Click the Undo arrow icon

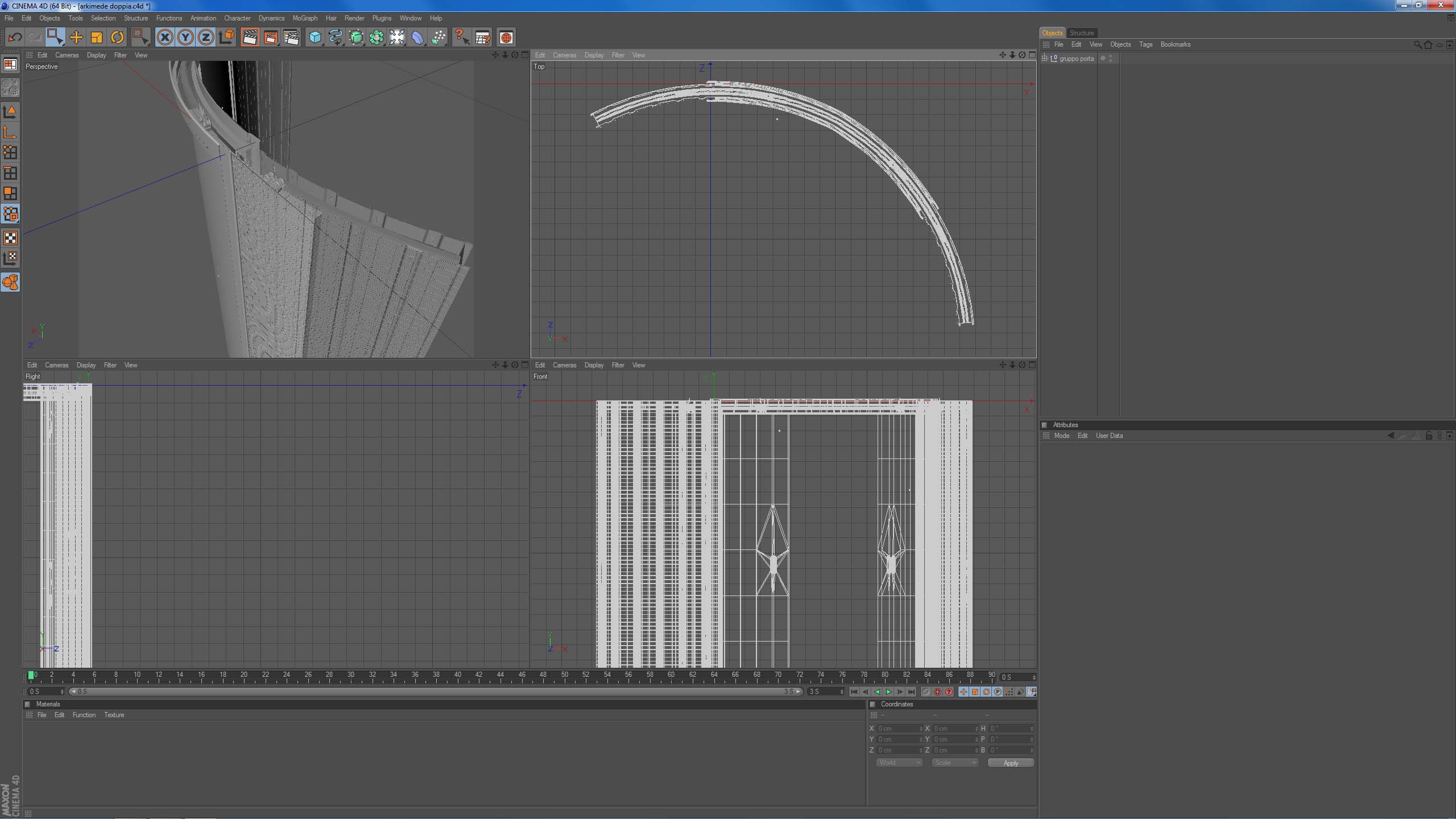(15, 38)
